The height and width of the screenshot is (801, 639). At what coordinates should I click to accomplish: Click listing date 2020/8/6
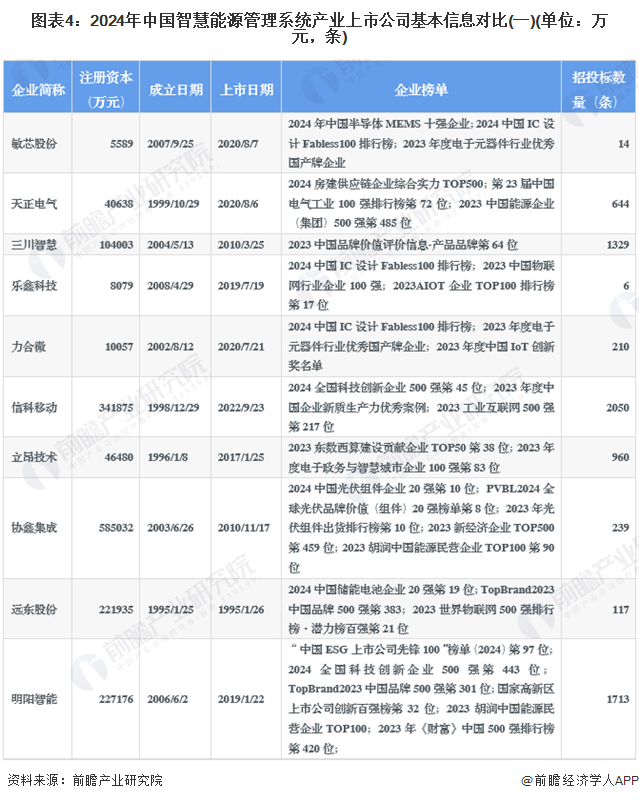click(238, 204)
